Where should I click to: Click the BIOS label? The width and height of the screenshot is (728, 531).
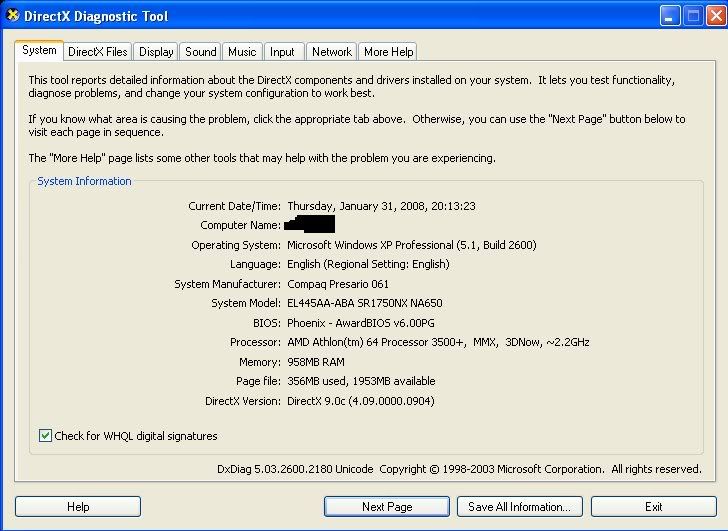267,323
